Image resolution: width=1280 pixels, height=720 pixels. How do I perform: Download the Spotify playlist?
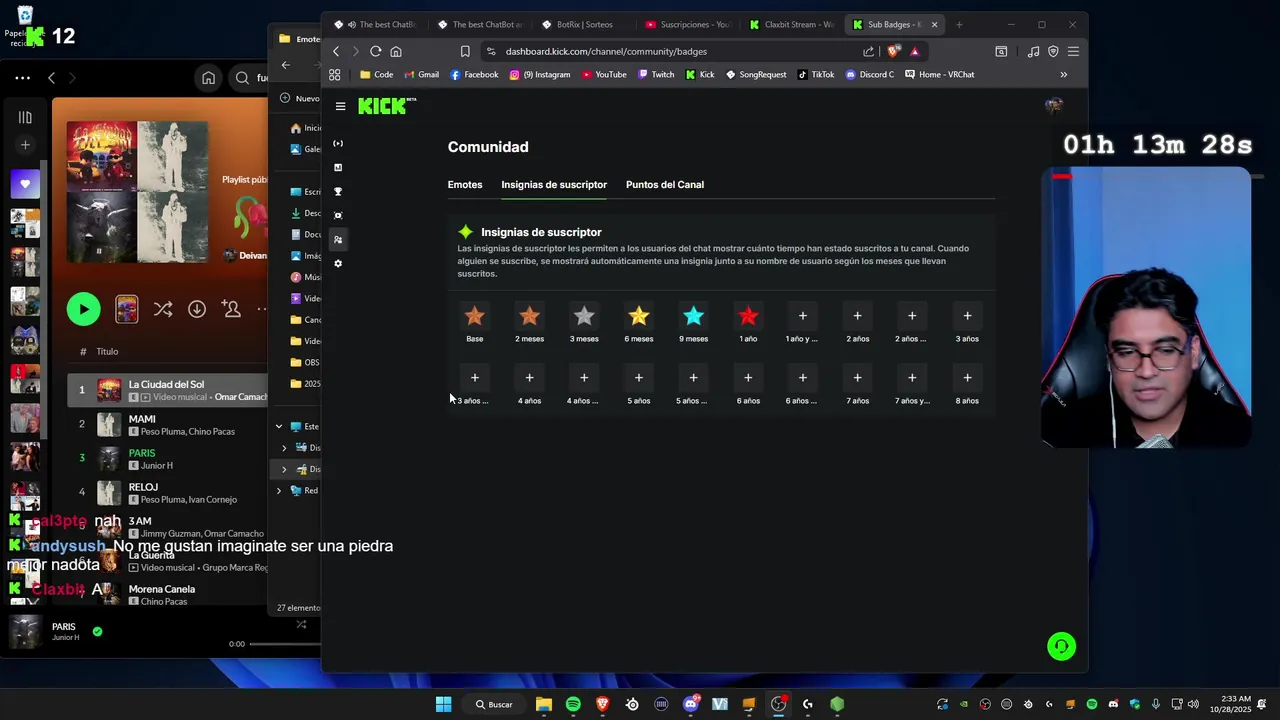[197, 309]
